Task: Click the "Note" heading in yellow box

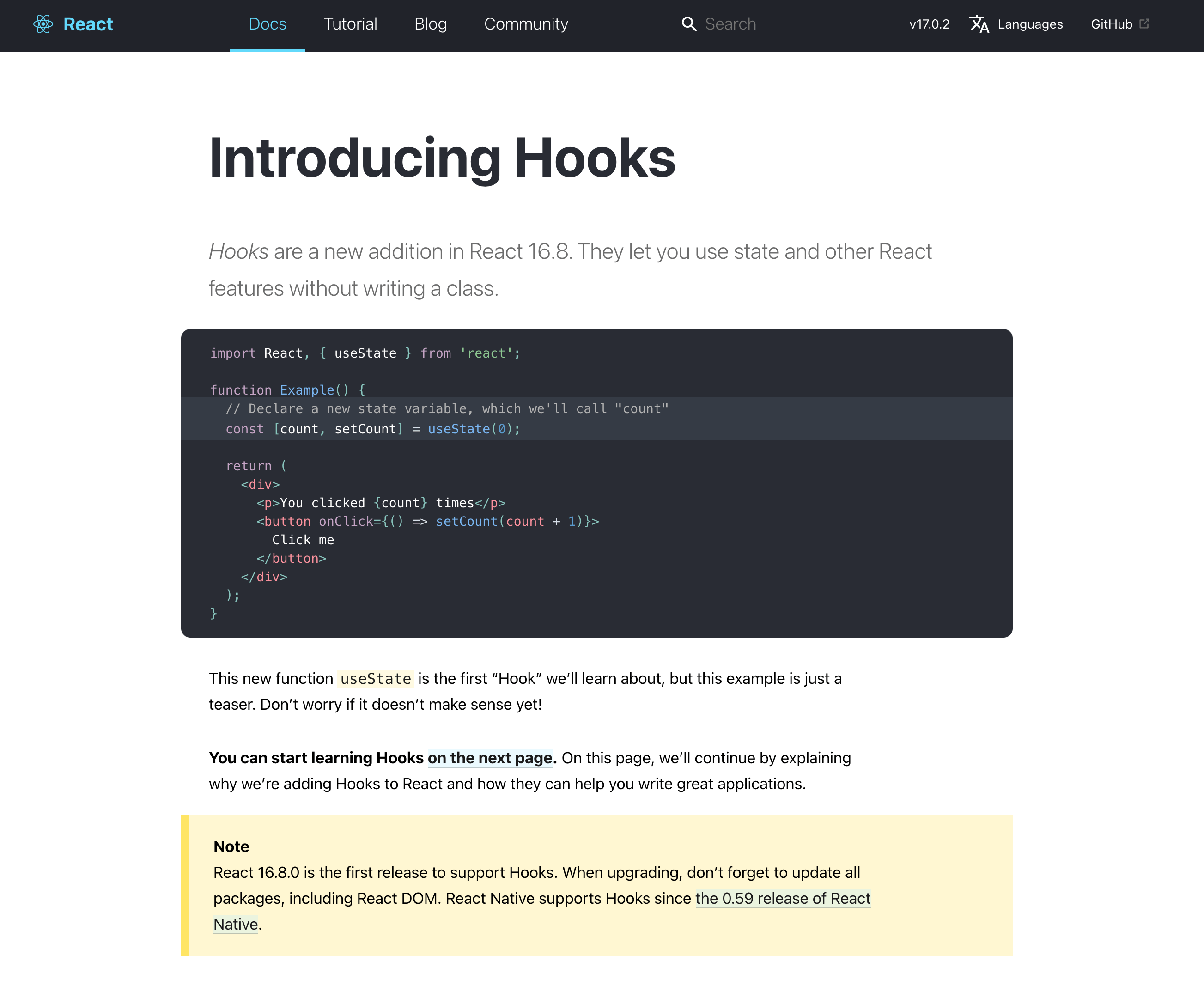Action: point(231,846)
